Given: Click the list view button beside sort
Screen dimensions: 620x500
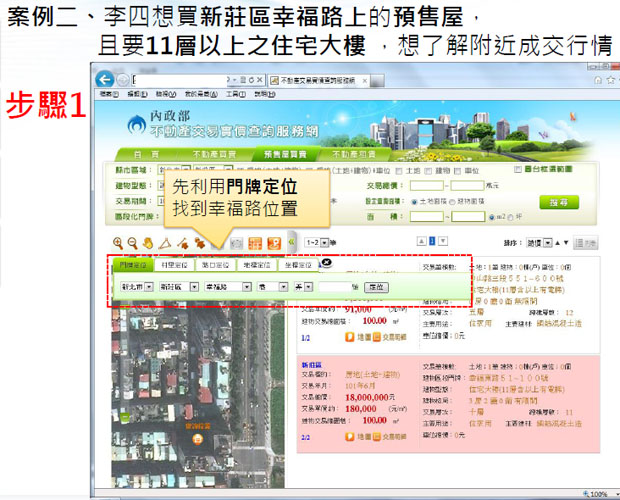Looking at the screenshot, I should 586,243.
